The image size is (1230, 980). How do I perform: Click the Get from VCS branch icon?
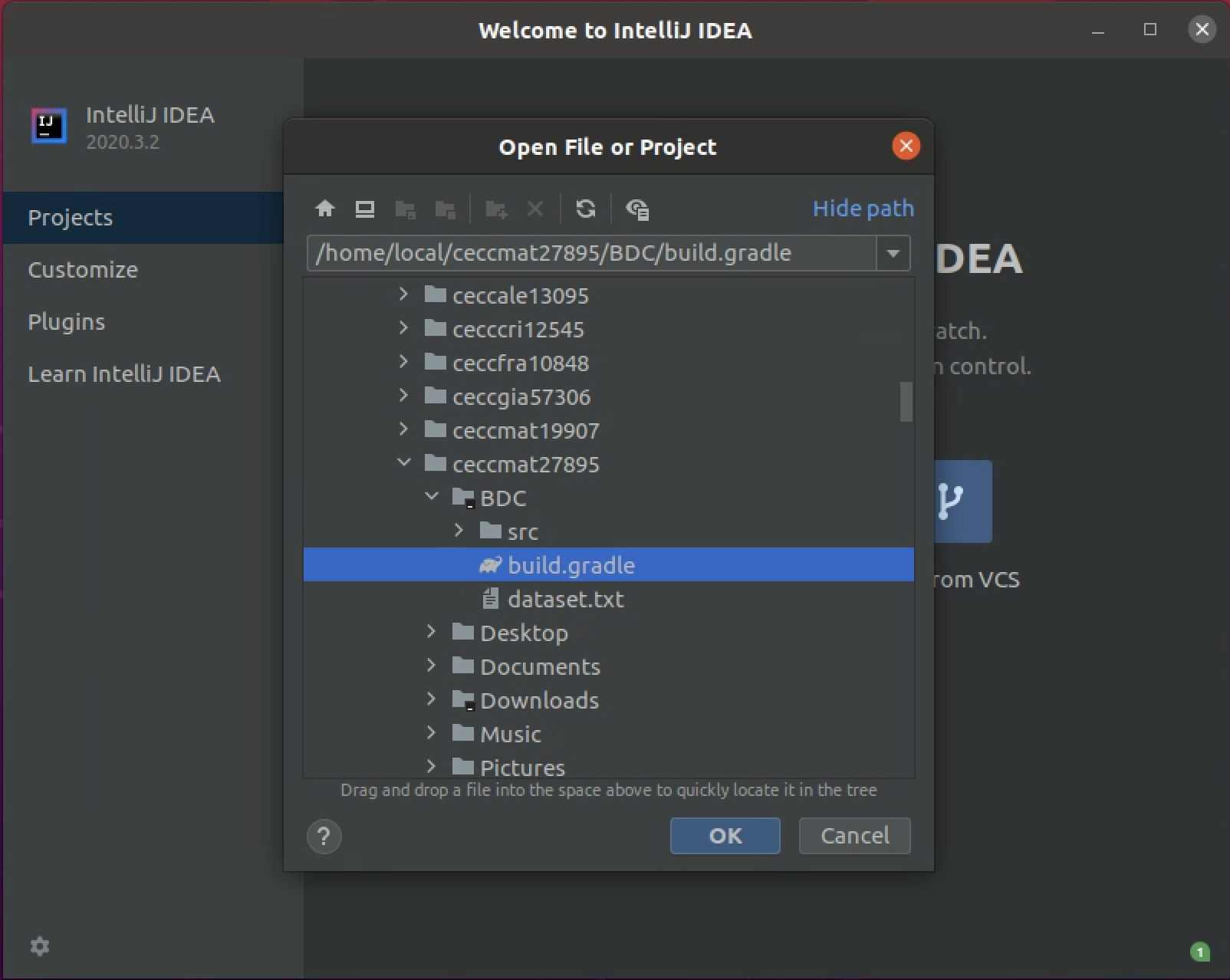pos(949,502)
